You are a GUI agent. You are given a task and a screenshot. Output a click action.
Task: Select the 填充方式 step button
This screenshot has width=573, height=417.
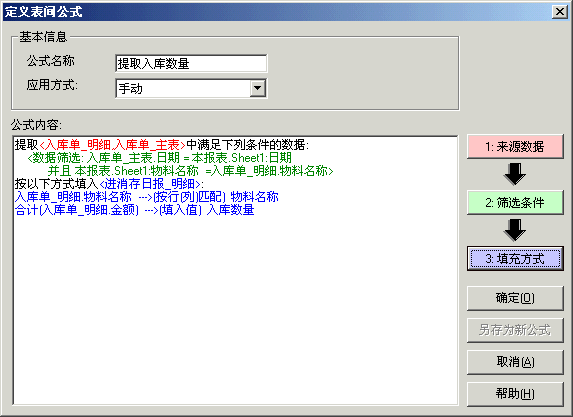tap(515, 258)
